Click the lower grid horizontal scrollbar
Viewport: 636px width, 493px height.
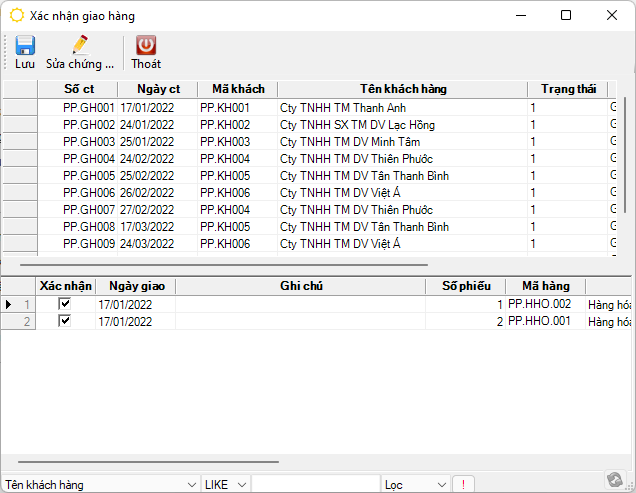pos(140,462)
